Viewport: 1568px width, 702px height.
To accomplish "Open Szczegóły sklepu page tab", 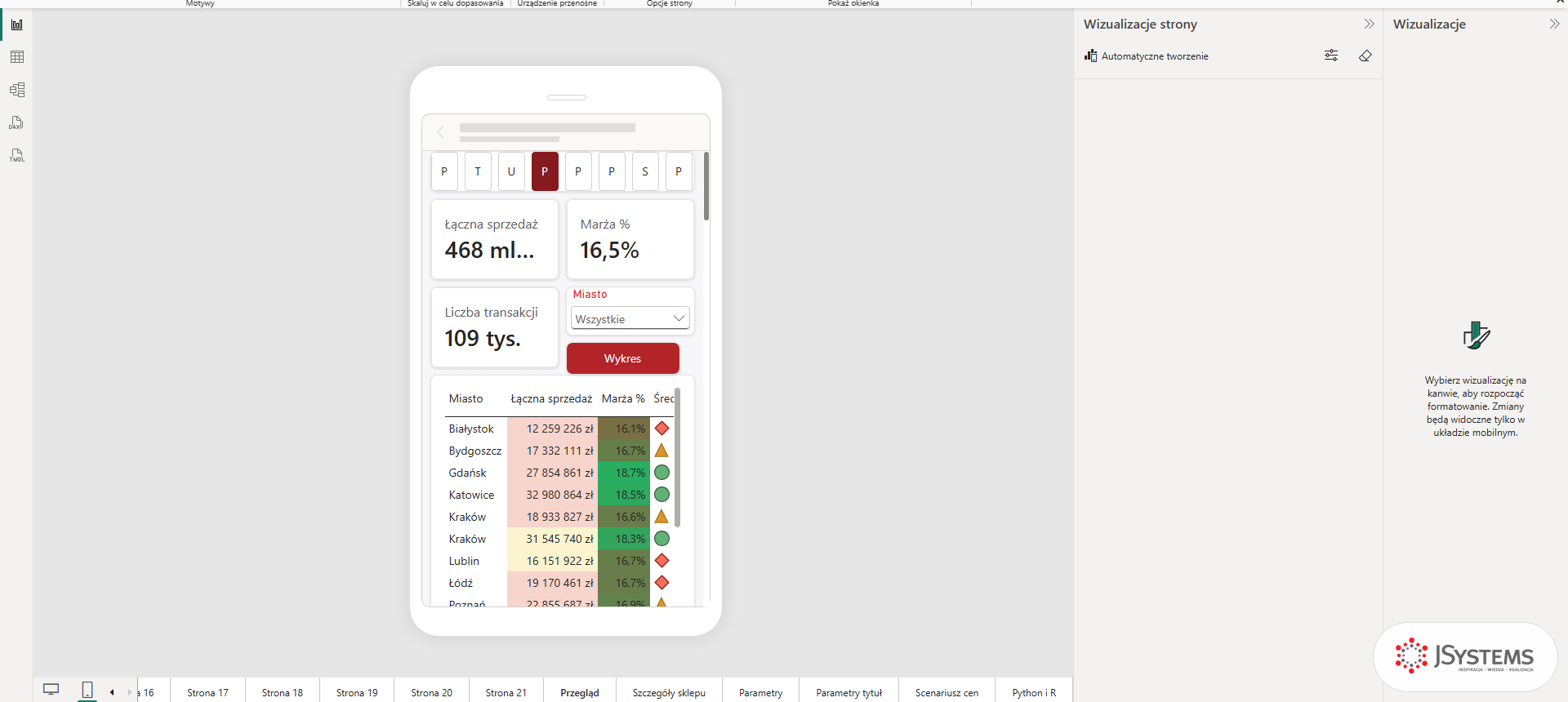I will pos(669,692).
